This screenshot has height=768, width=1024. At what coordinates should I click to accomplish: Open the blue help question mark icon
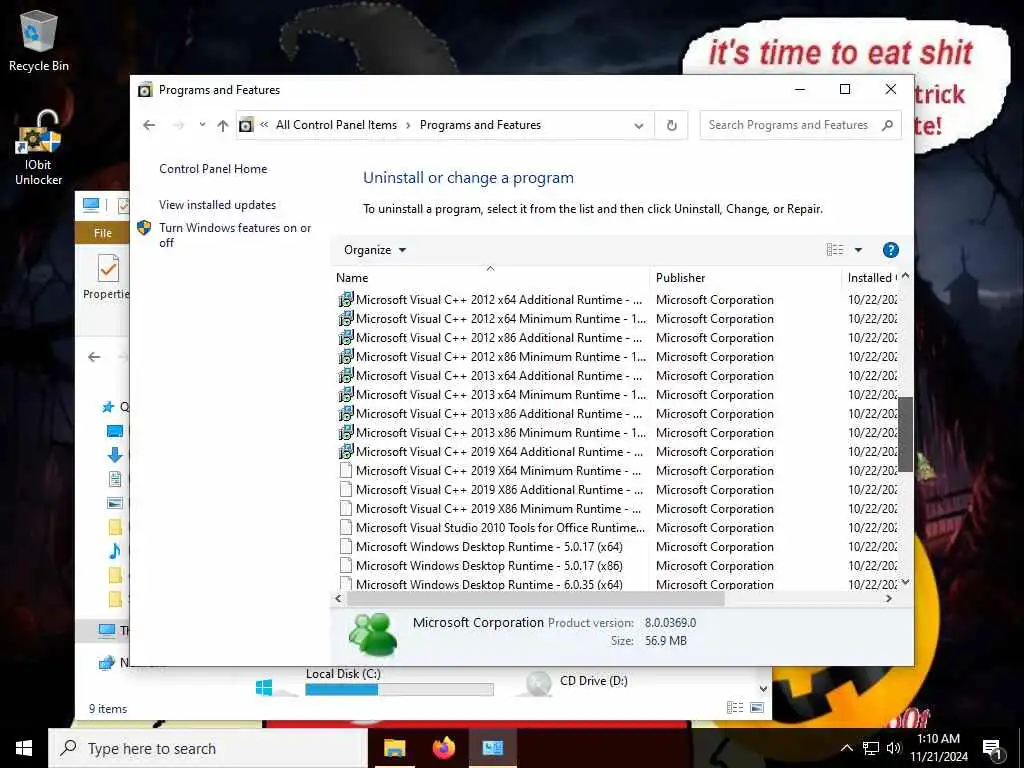tap(890, 250)
